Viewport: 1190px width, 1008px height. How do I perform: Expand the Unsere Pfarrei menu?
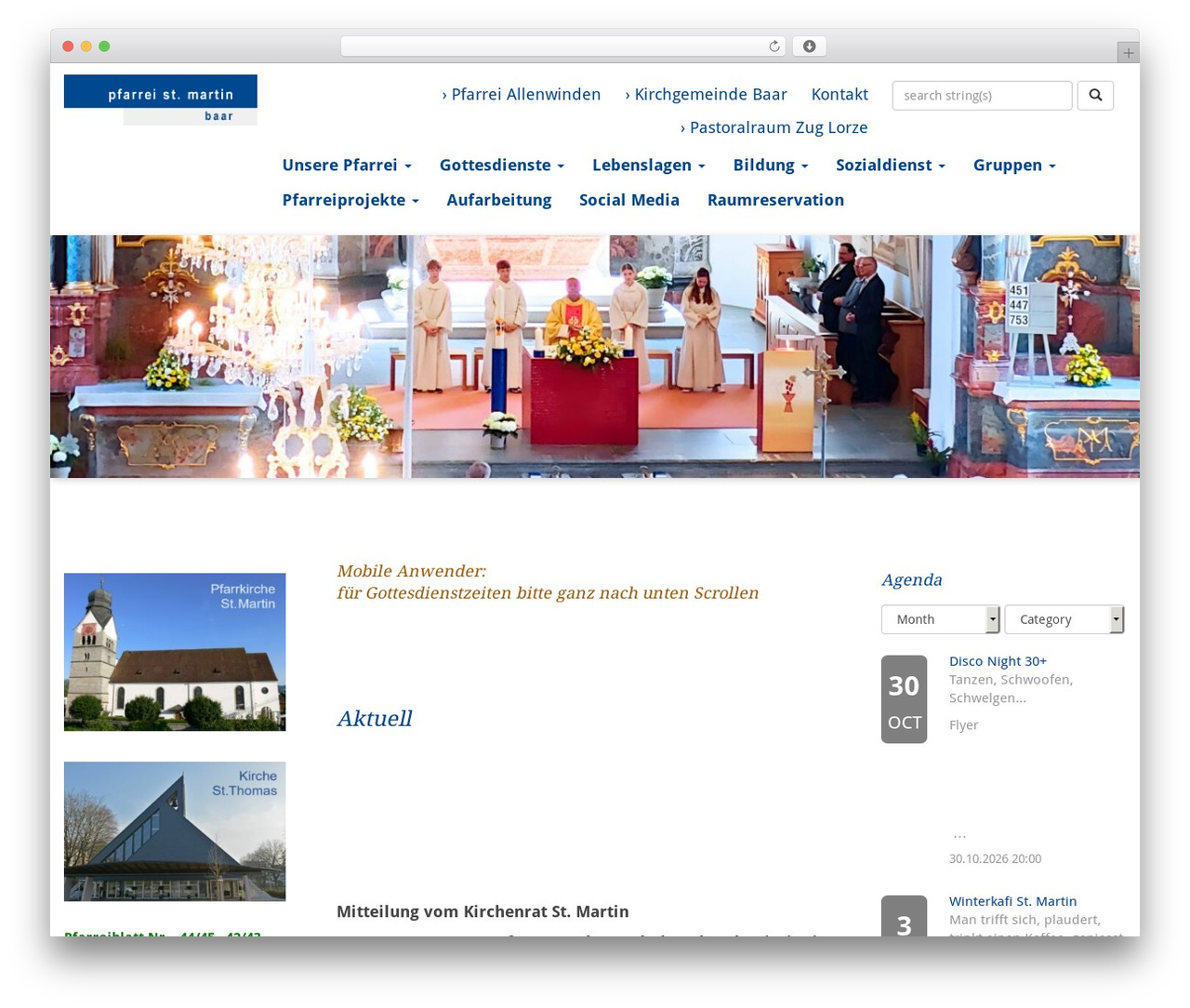[x=347, y=165]
